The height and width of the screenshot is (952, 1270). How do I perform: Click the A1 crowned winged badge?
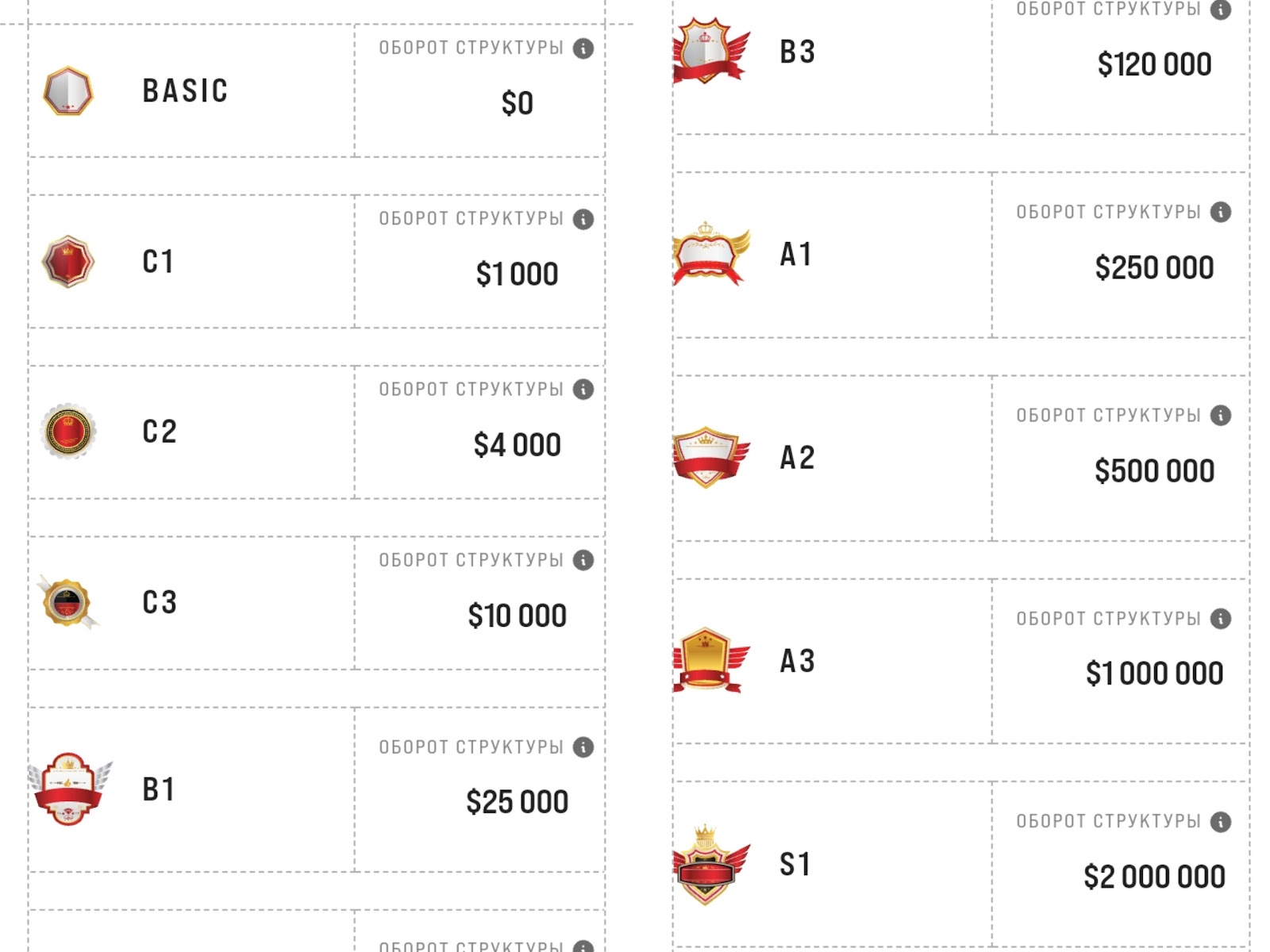[x=710, y=254]
